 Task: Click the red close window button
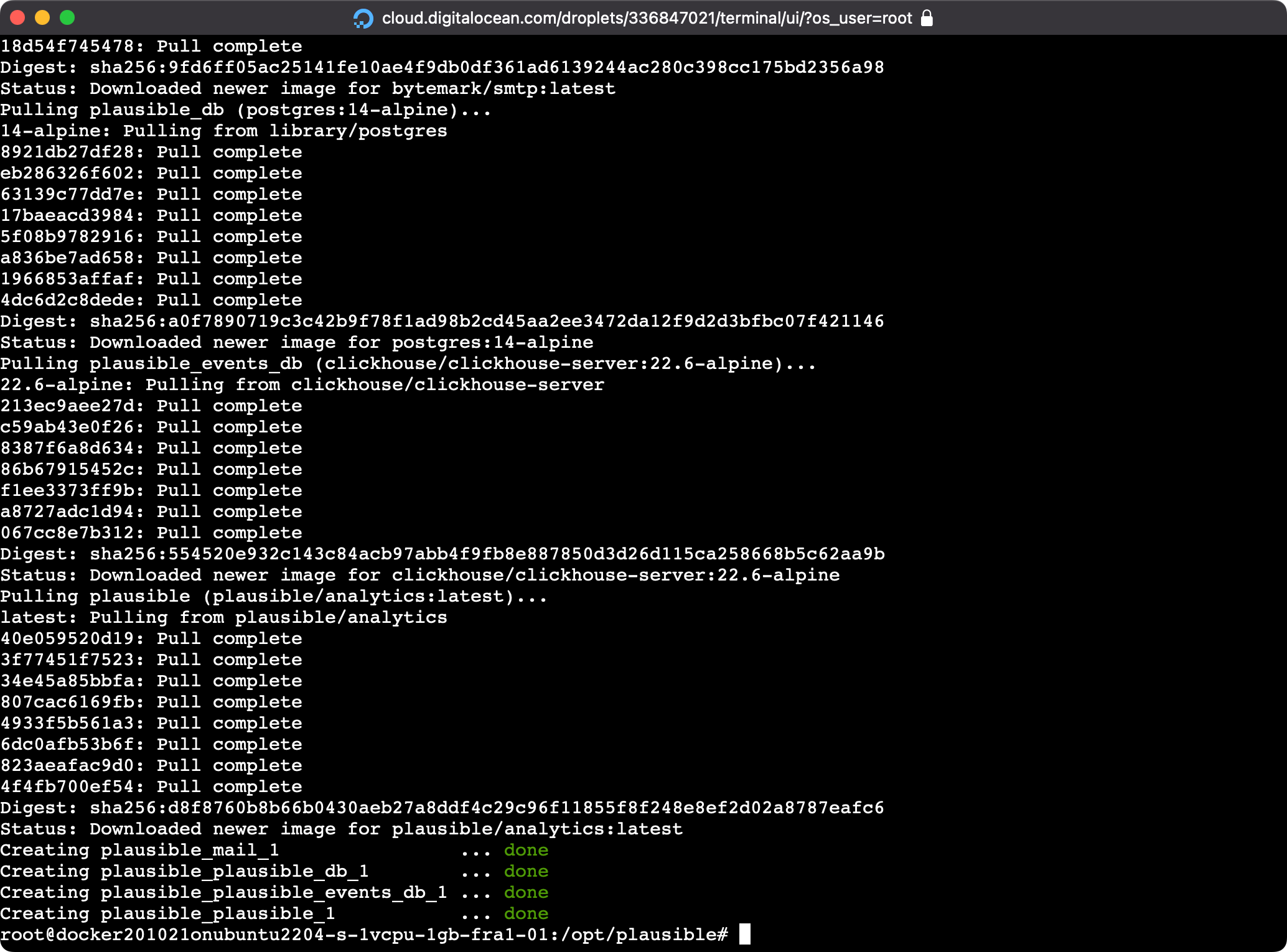(x=17, y=17)
